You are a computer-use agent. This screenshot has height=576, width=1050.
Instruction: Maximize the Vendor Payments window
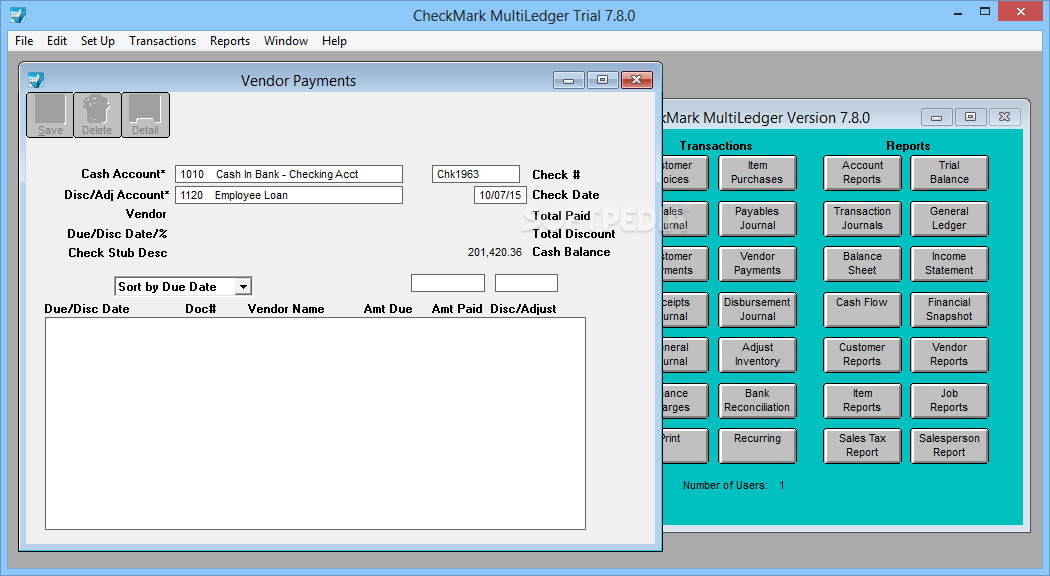coord(603,80)
